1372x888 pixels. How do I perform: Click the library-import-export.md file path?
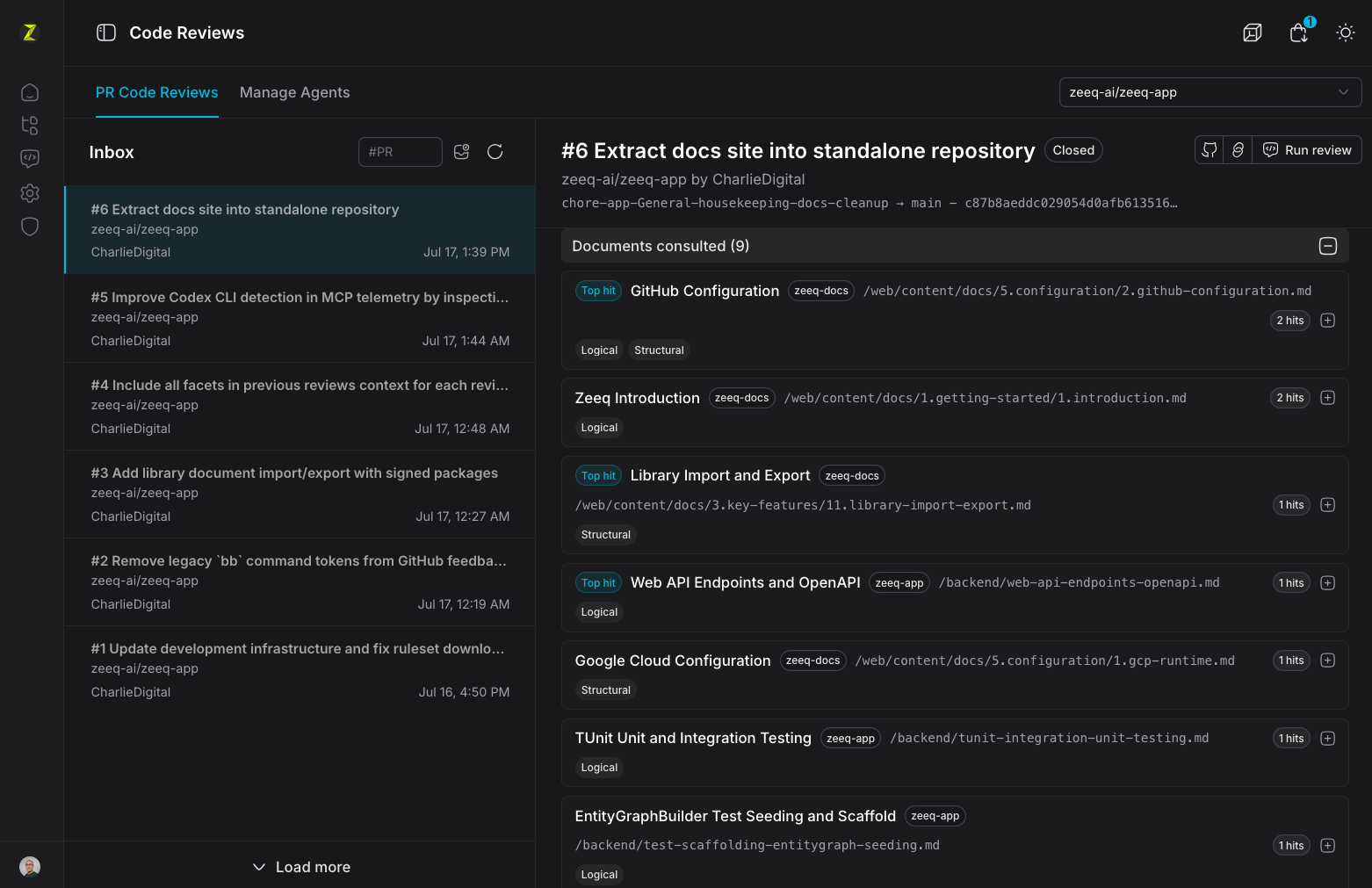coord(803,505)
